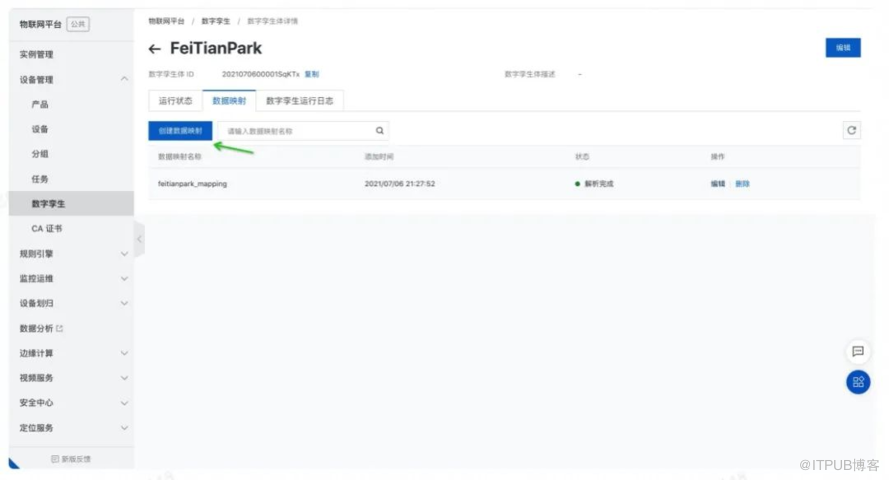Screen dimensions: 889x480
Task: Expand the 定位服务 menu chevron
Action: 124,428
